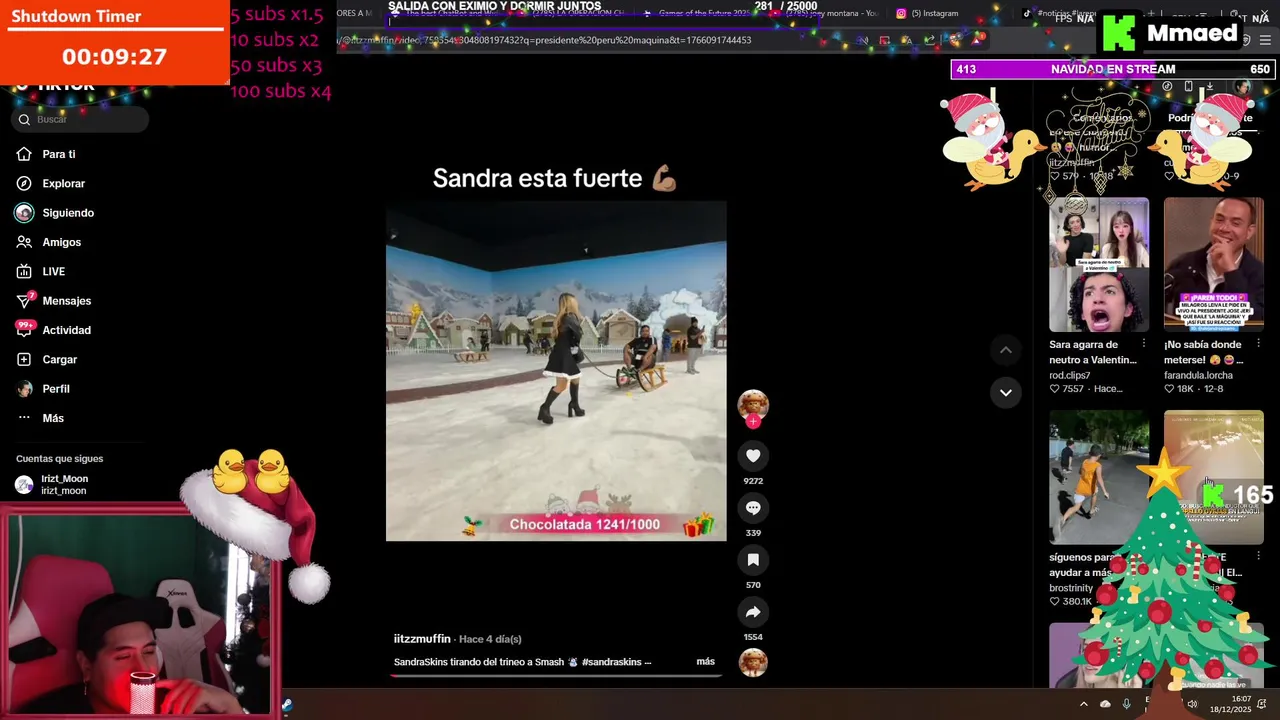This screenshot has width=1280, height=720.
Task: Go to next video with down chevron
Action: [1005, 392]
